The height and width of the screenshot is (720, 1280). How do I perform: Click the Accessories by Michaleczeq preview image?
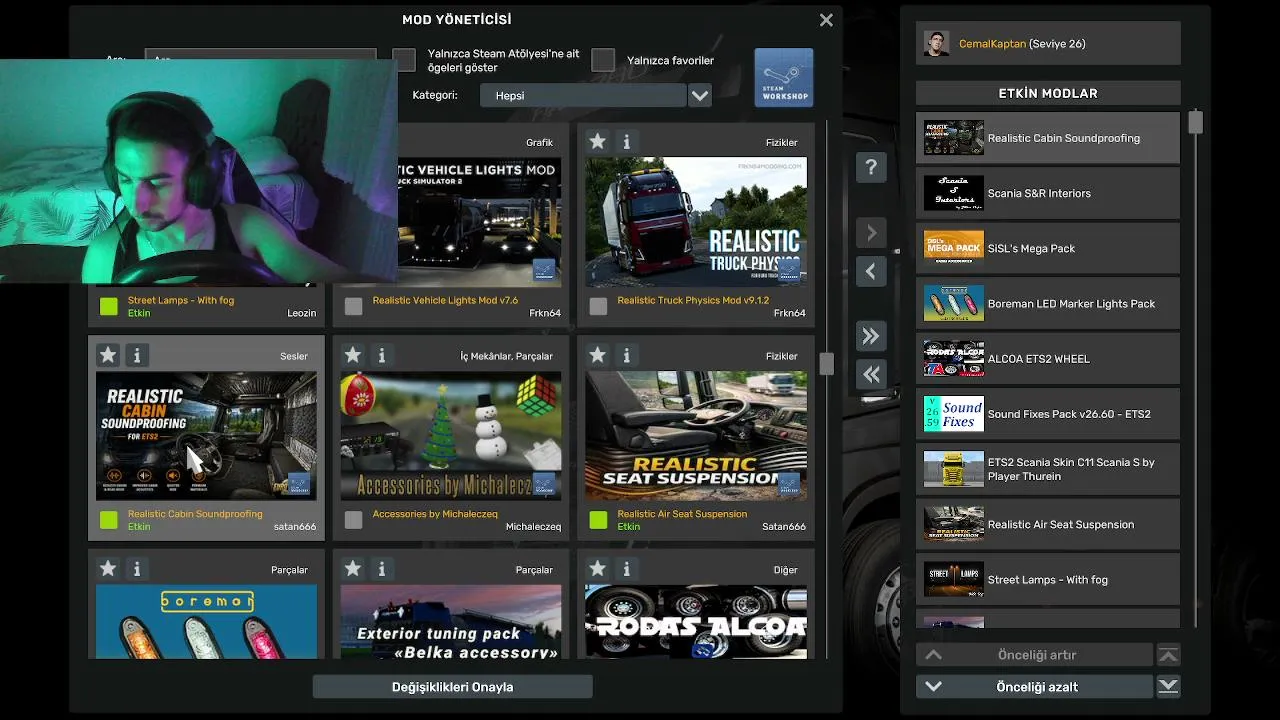(x=451, y=436)
